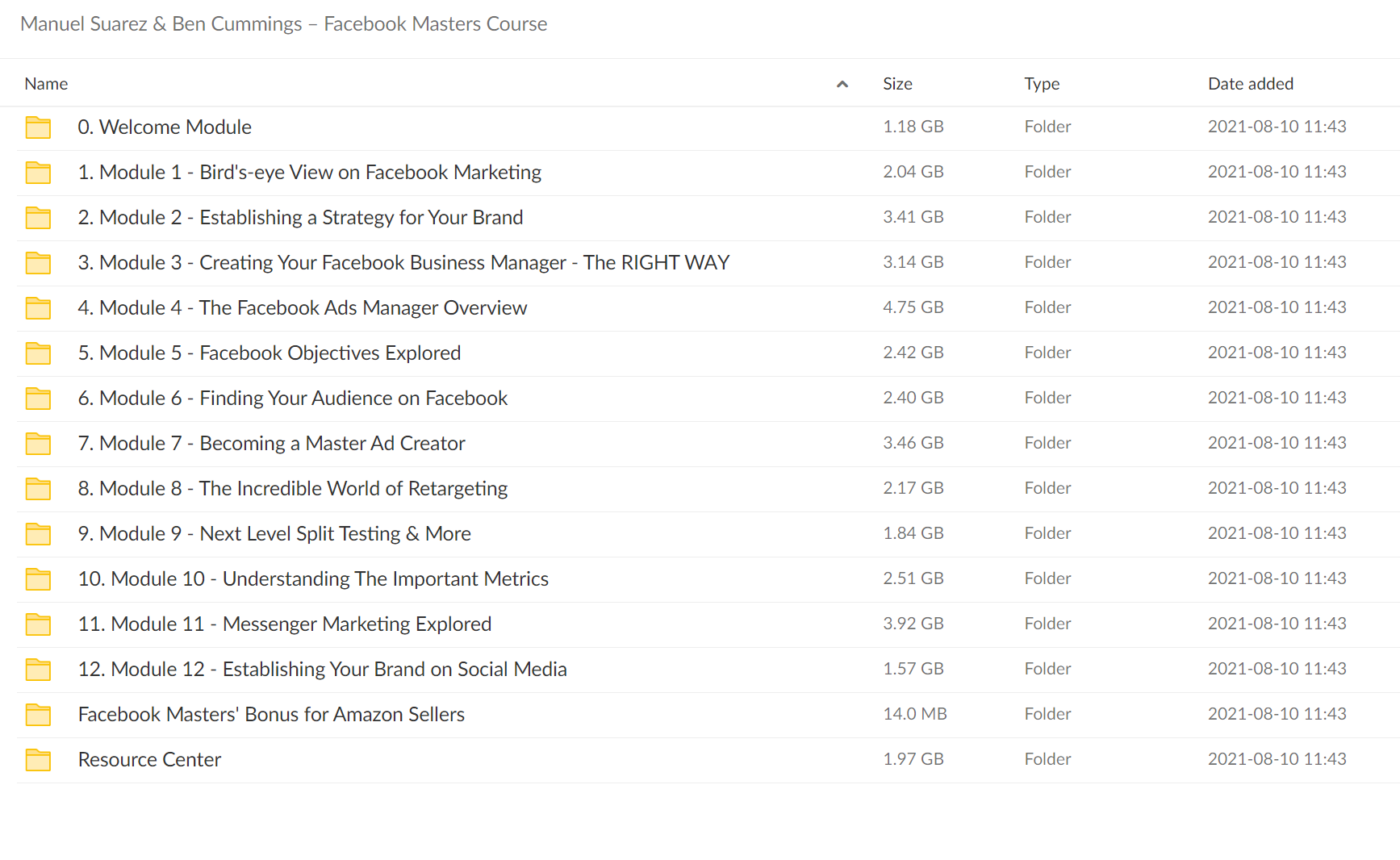
Task: Click folder icon for Module 12 Social Media
Action: 38,670
